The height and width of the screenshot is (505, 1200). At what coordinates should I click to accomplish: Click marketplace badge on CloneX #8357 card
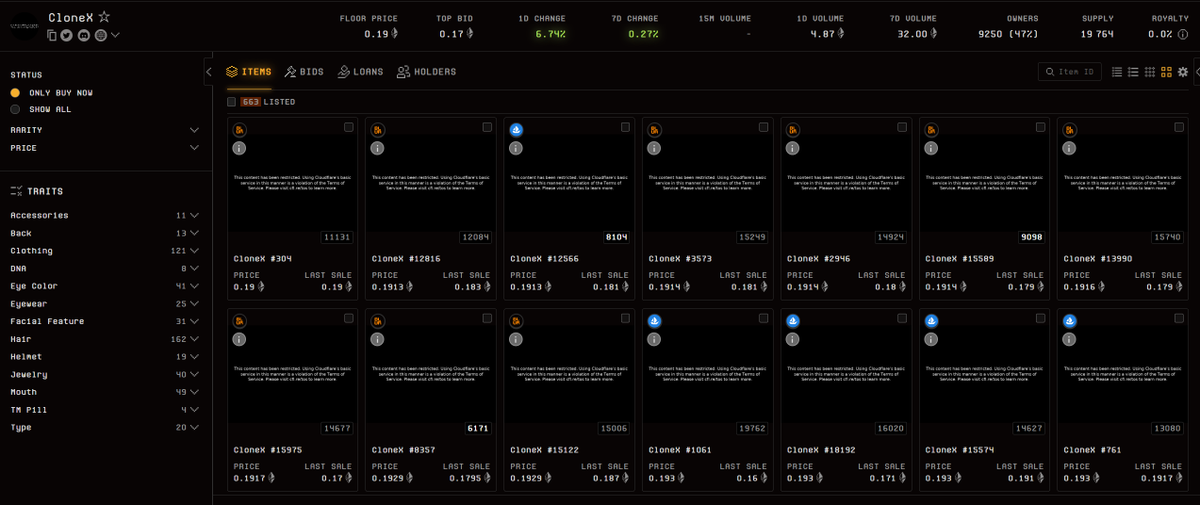378,321
